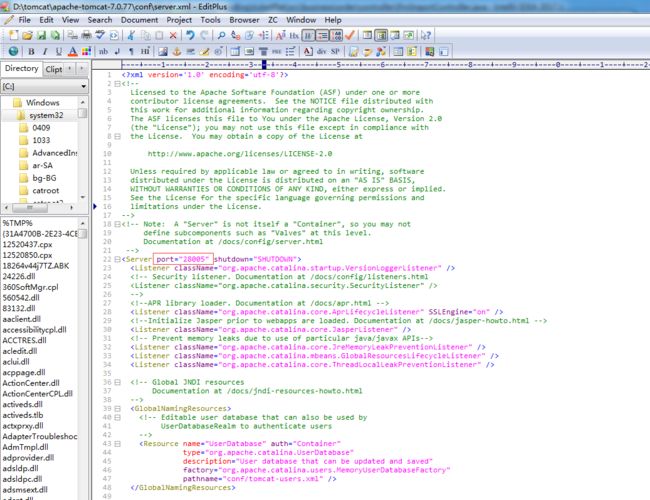Click the context help pointer icon
650x500 pixels.
click(x=426, y=35)
